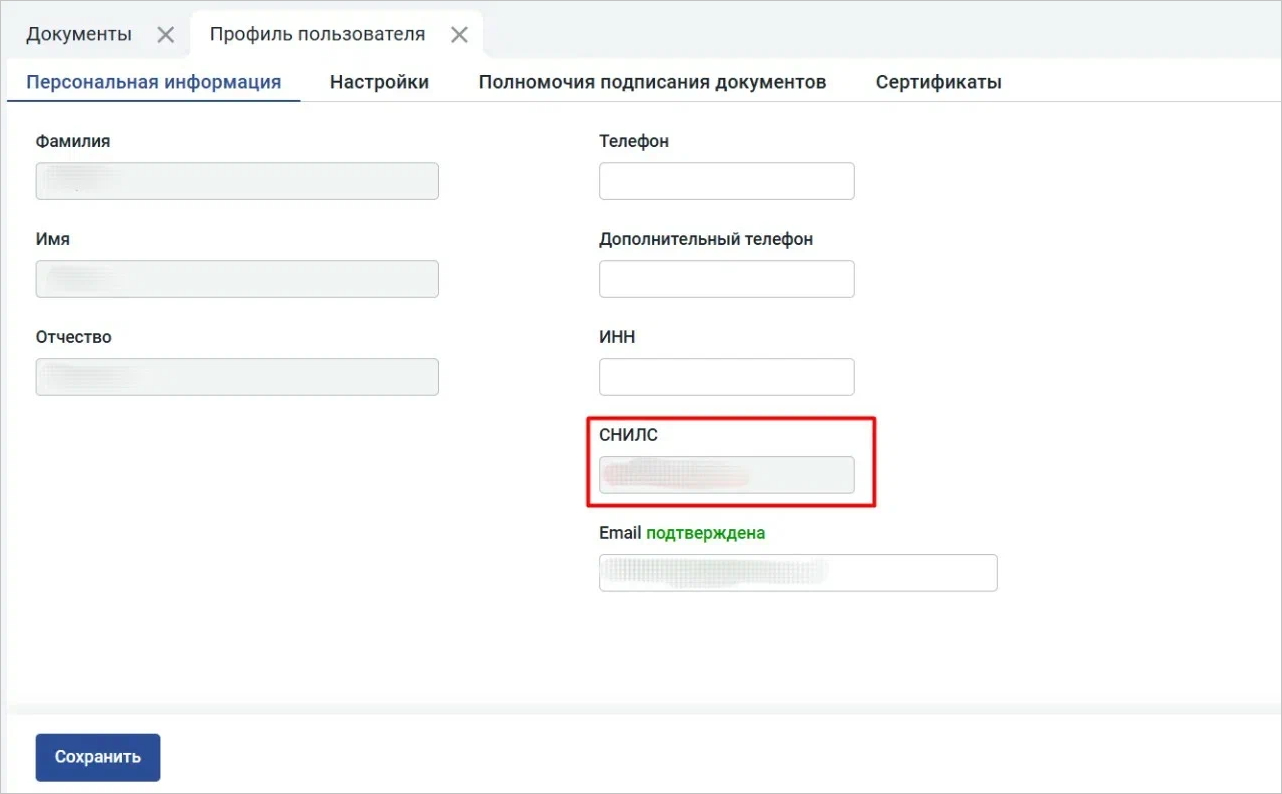Click the Телефон input box
Image resolution: width=1282 pixels, height=794 pixels.
[726, 181]
